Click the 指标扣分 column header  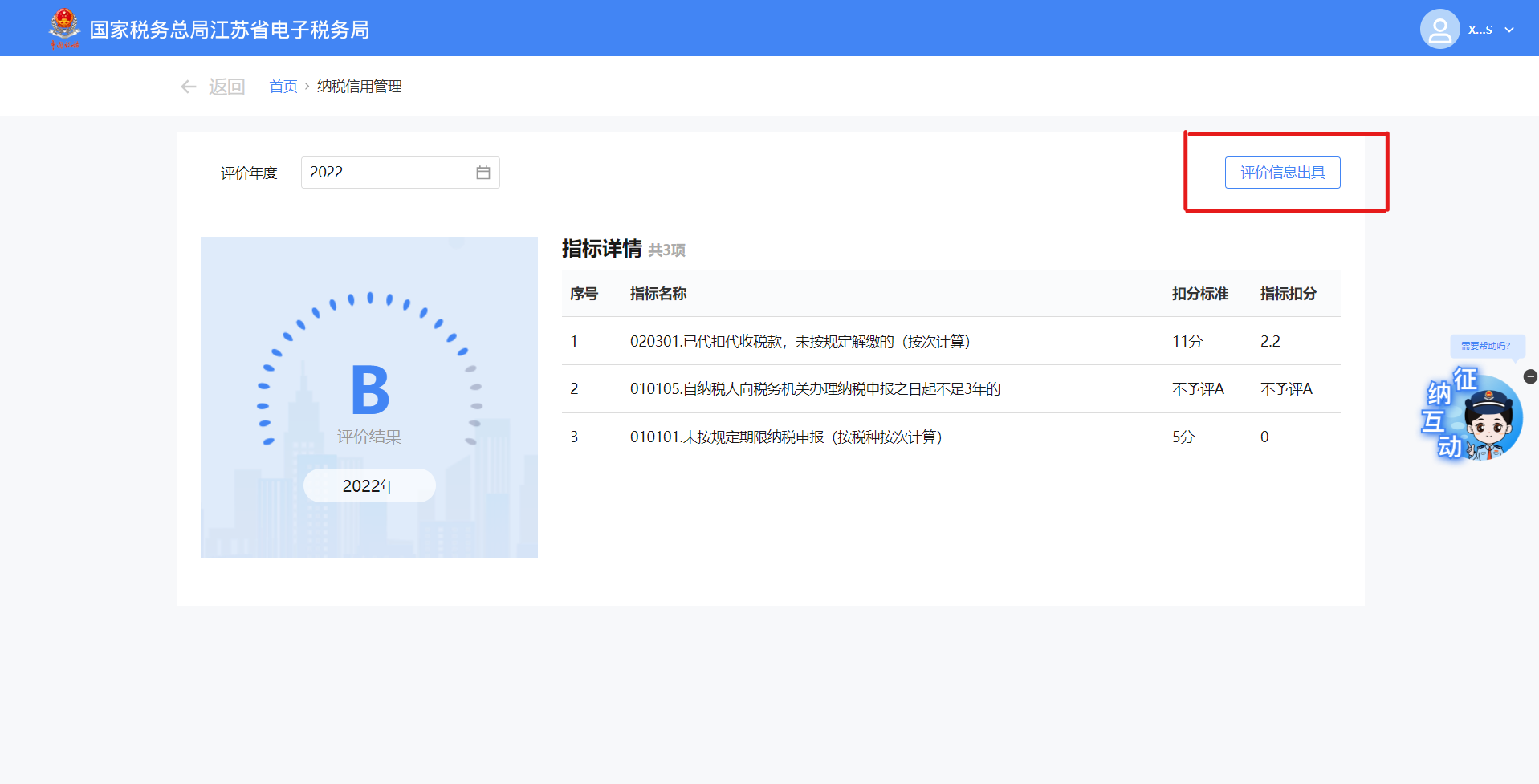[x=1288, y=294]
